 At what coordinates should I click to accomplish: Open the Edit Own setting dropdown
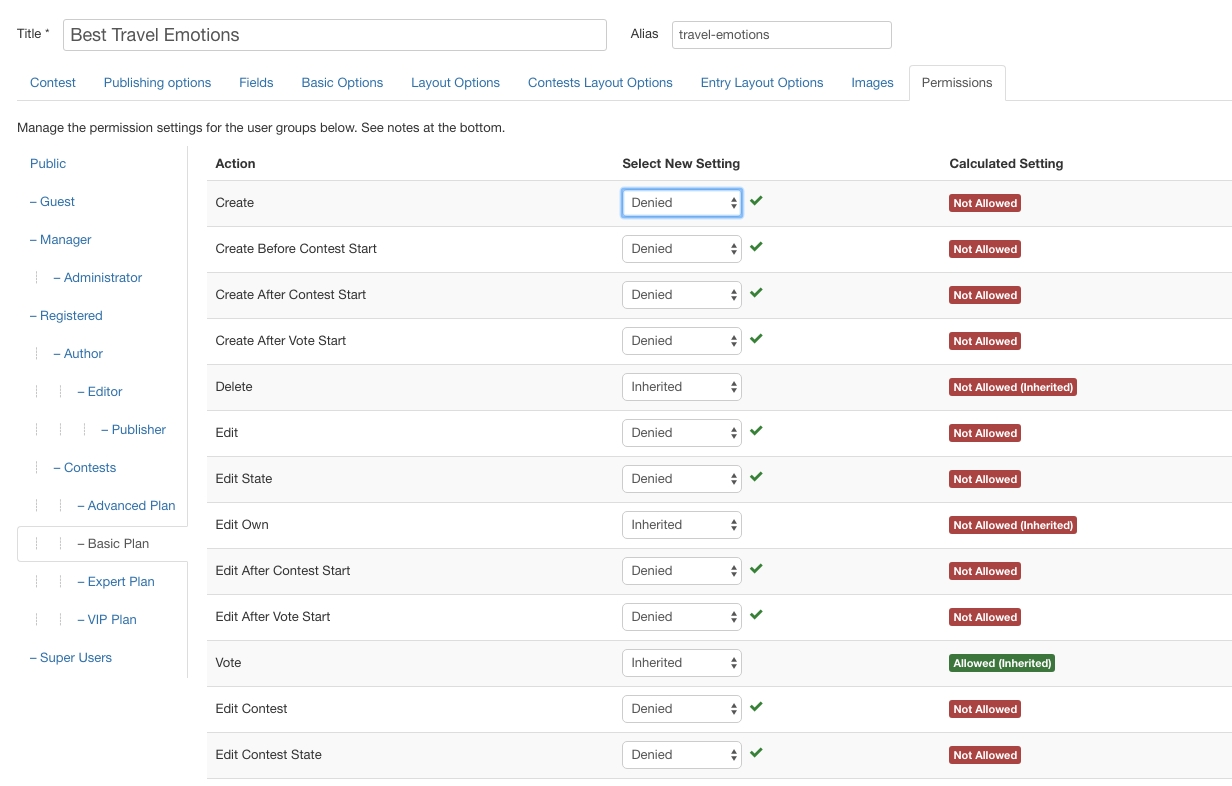(x=681, y=525)
